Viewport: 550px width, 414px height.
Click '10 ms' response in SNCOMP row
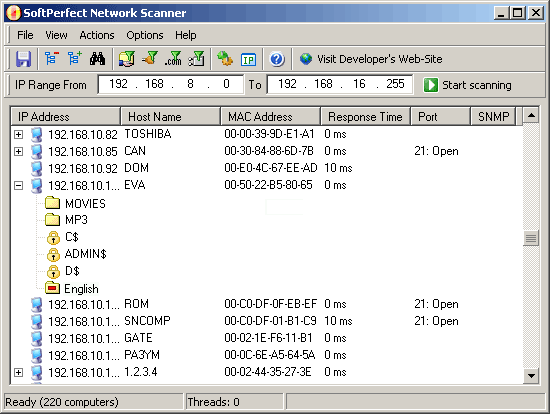[x=338, y=321]
